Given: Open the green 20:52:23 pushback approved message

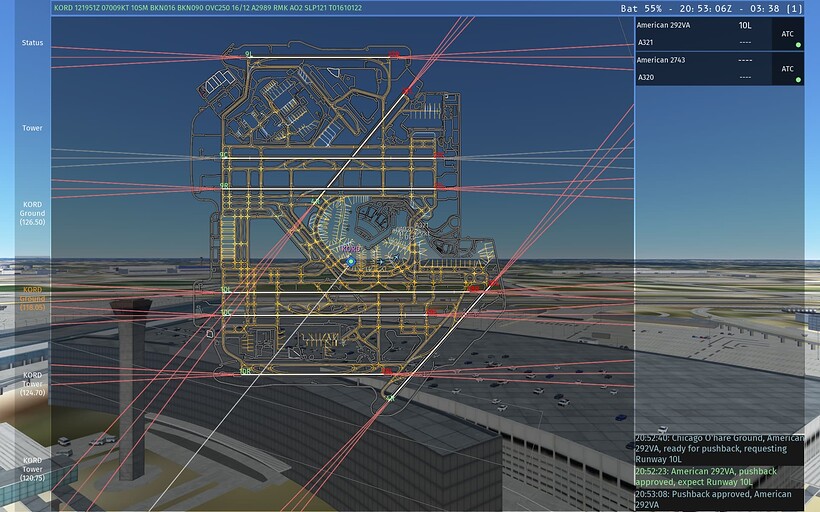Looking at the screenshot, I should coord(720,476).
